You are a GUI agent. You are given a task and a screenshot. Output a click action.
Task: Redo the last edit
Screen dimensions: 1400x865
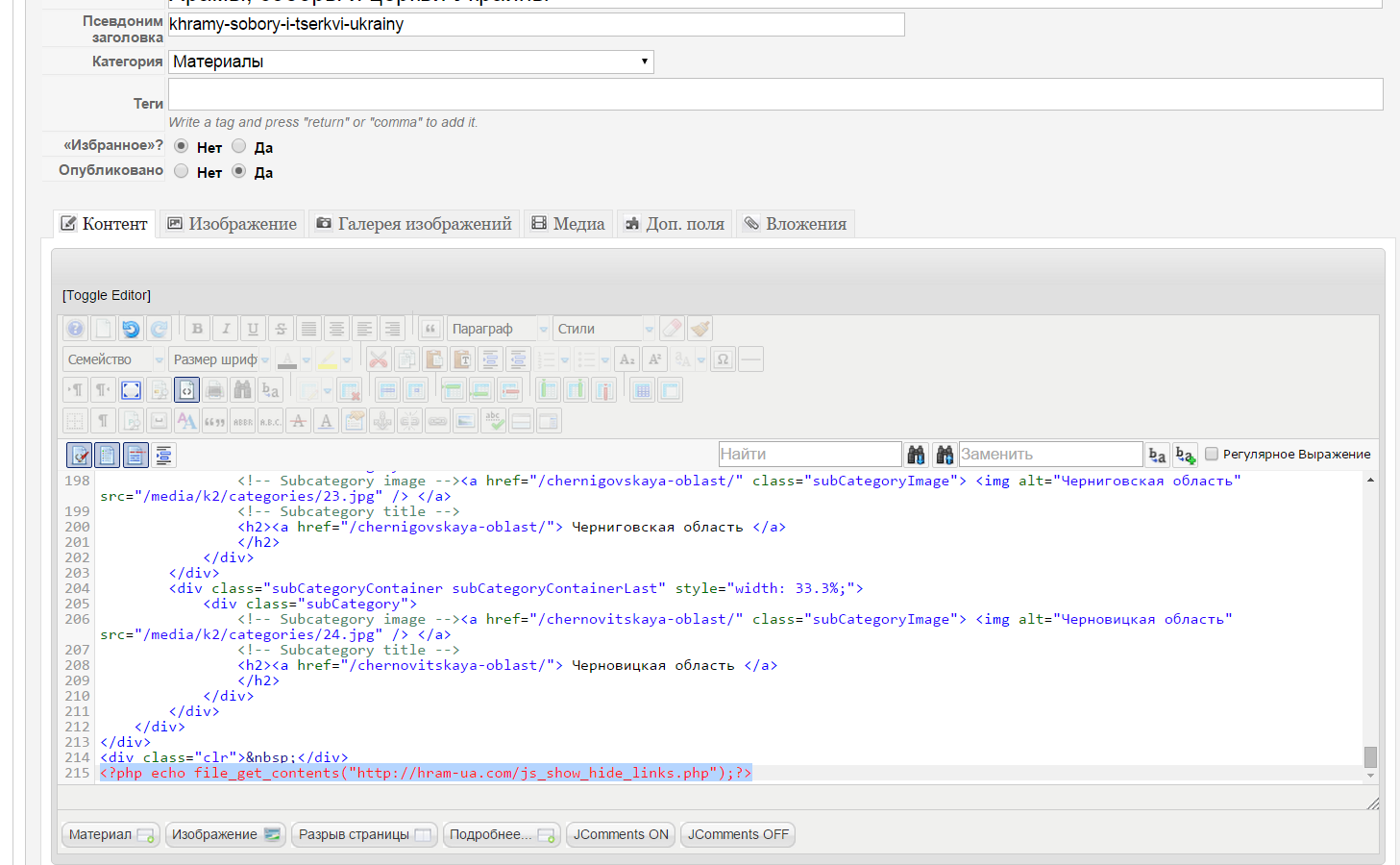tap(159, 329)
